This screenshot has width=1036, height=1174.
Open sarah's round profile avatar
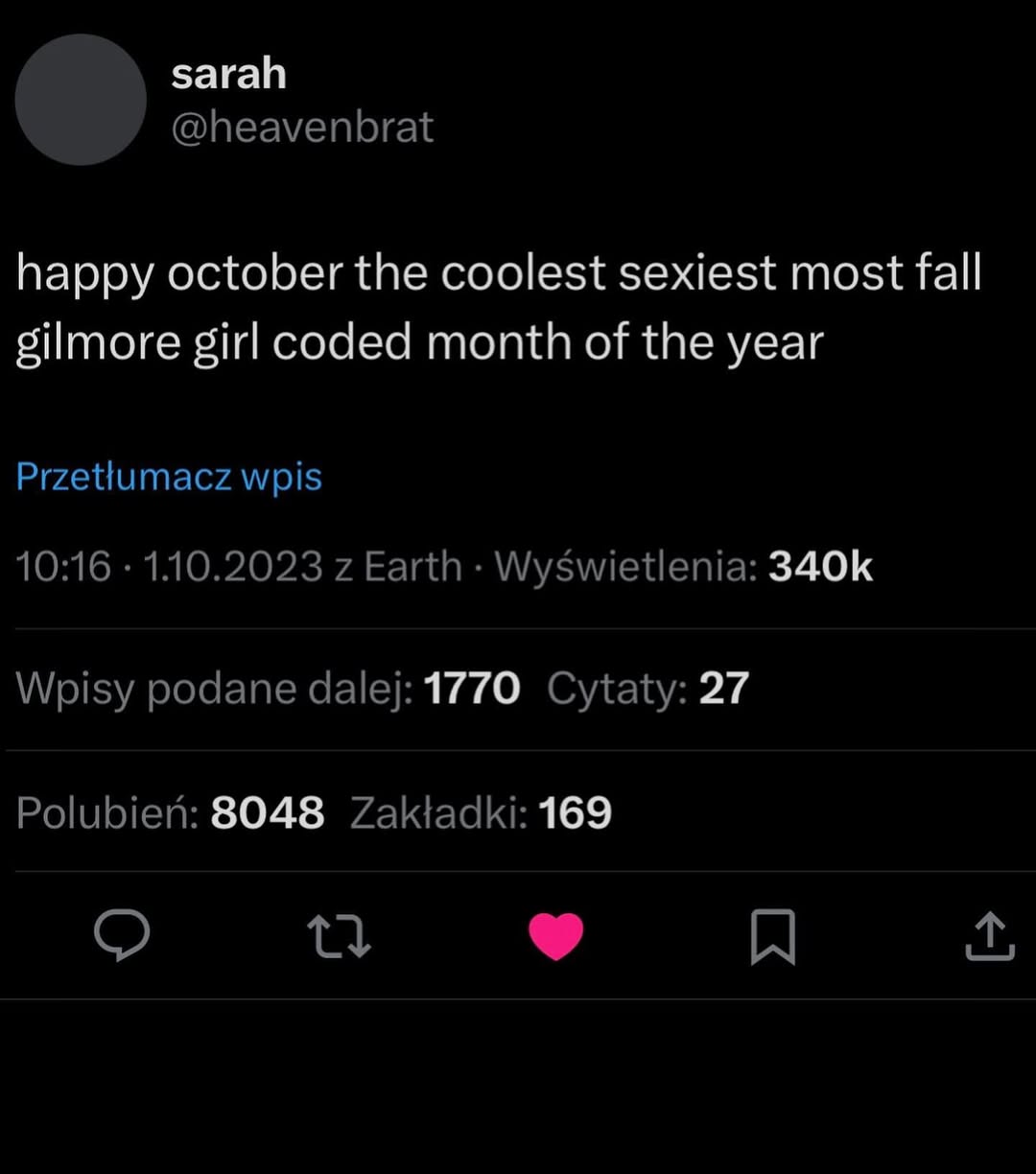coord(81,100)
